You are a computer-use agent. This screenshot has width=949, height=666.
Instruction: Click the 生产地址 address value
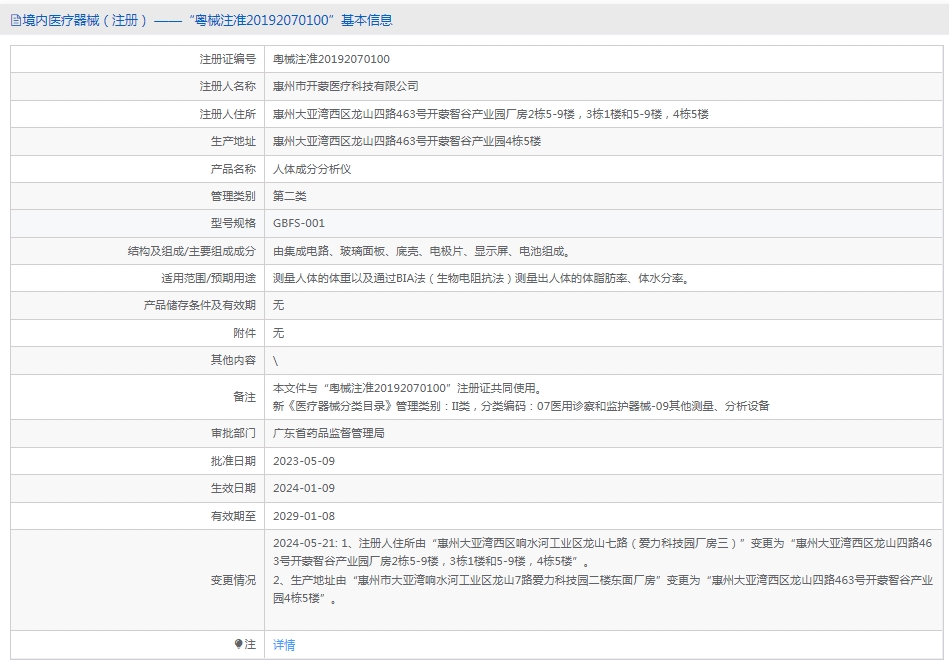406,141
